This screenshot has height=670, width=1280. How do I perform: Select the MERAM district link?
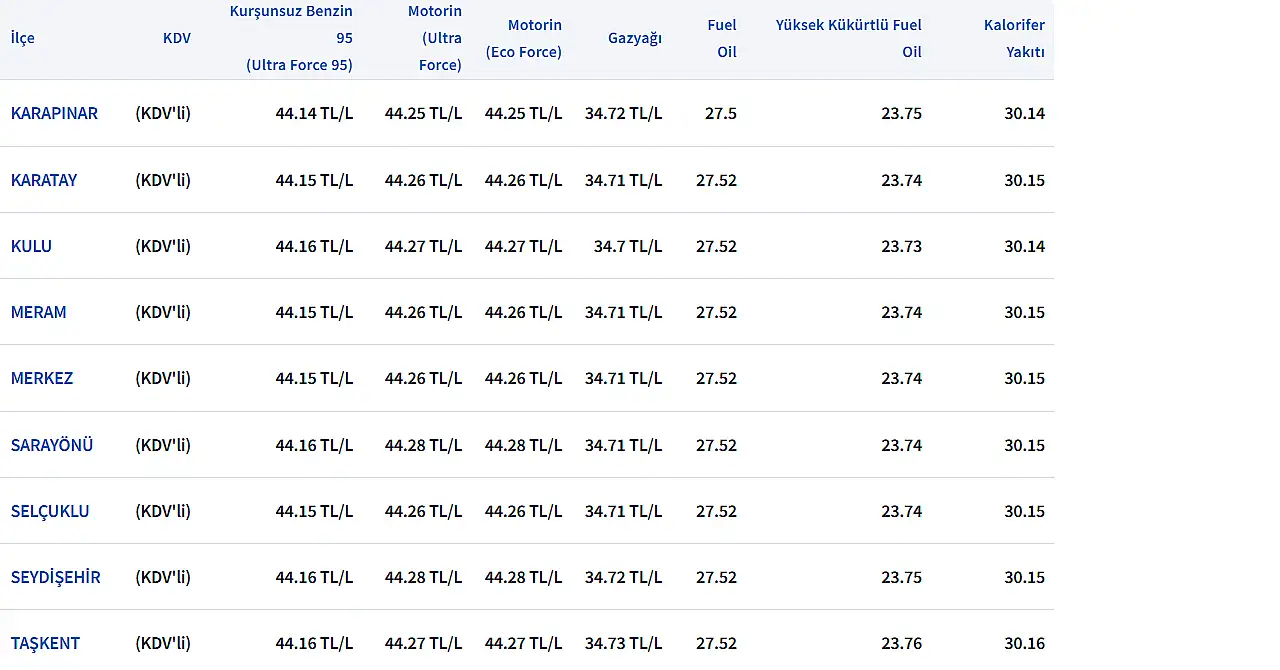[38, 312]
